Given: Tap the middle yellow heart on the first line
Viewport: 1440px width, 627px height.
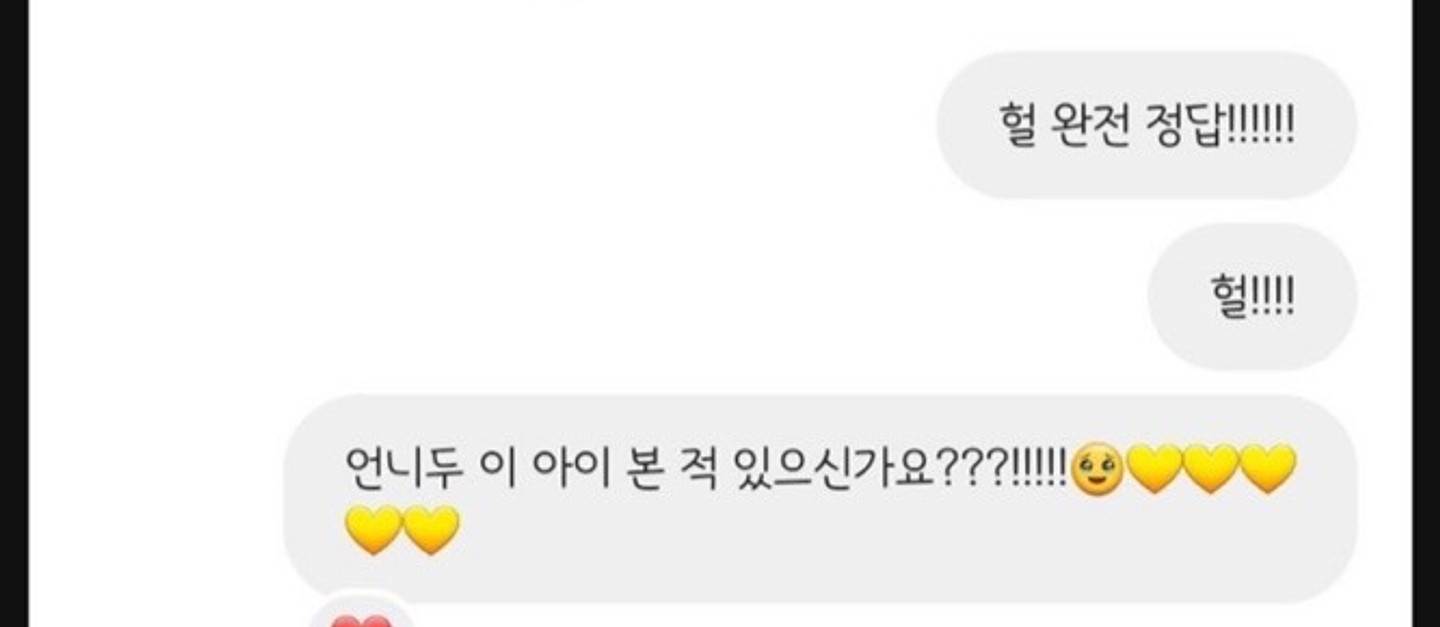Looking at the screenshot, I should [x=1211, y=470].
